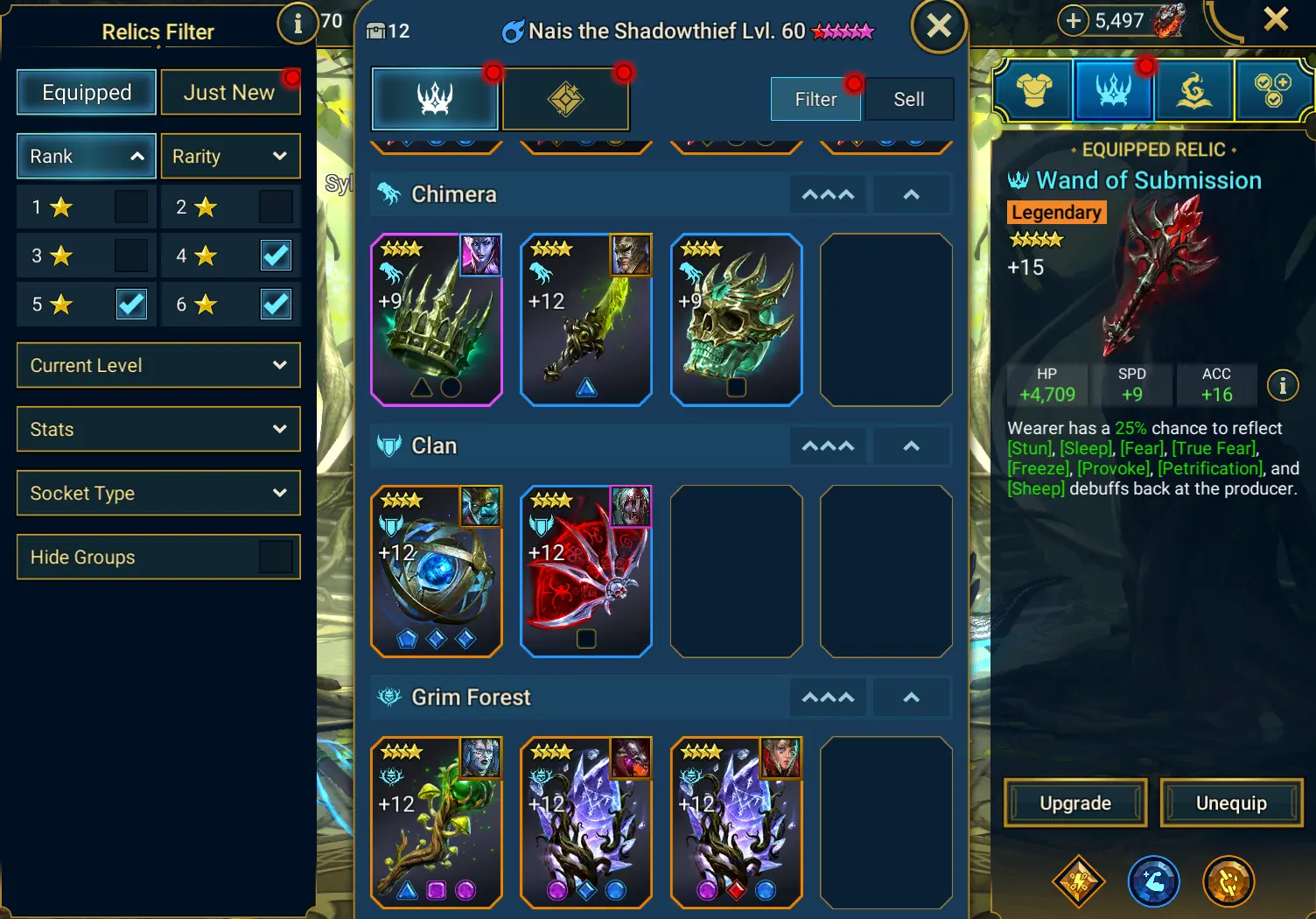Open the circles set-bonus tab icon
This screenshot has width=1316, height=919.
point(1273,89)
